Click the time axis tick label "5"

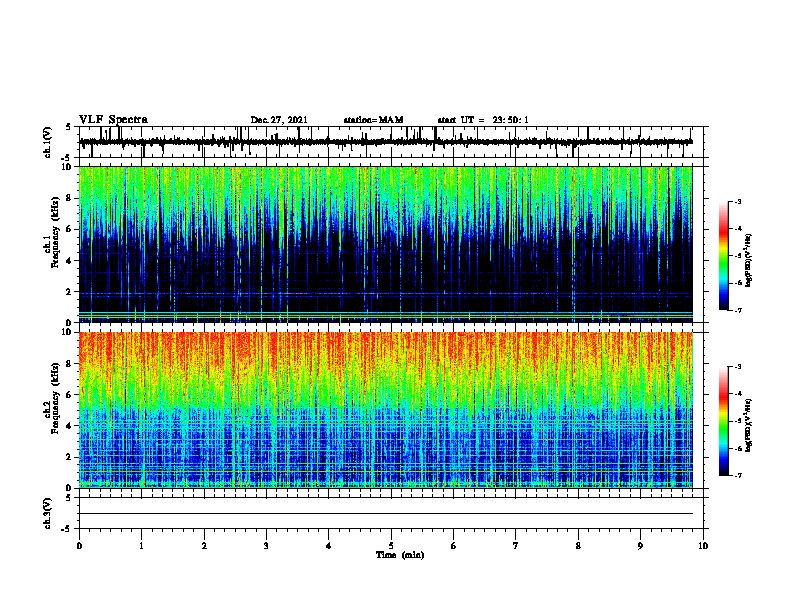click(391, 546)
